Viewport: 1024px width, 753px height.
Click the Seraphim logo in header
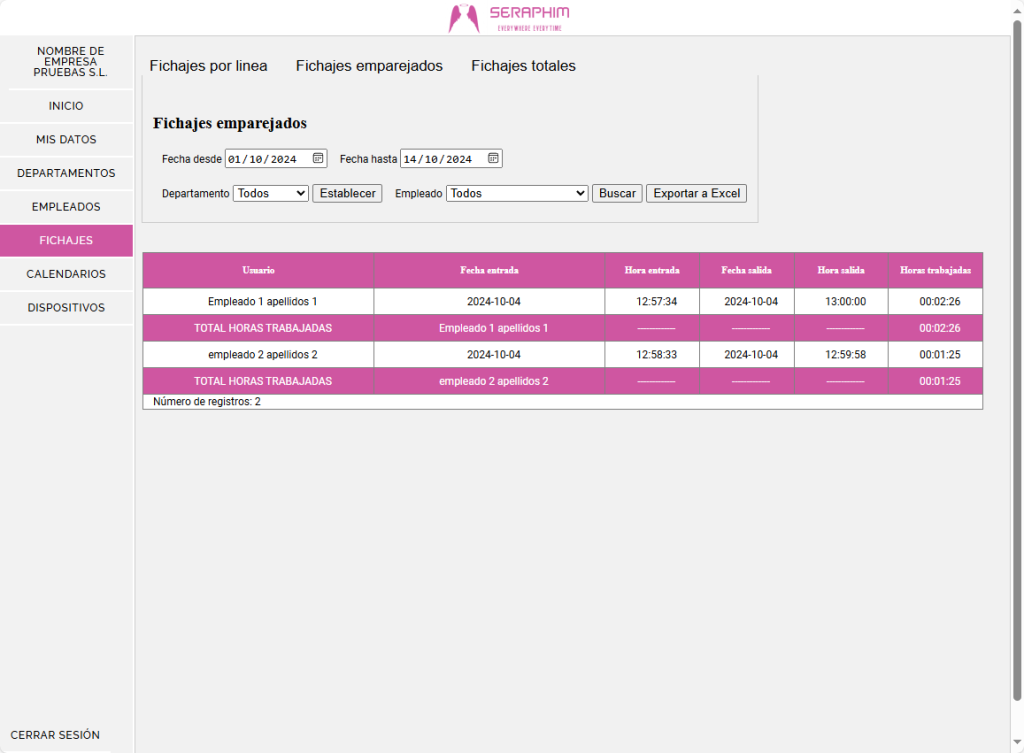[509, 17]
